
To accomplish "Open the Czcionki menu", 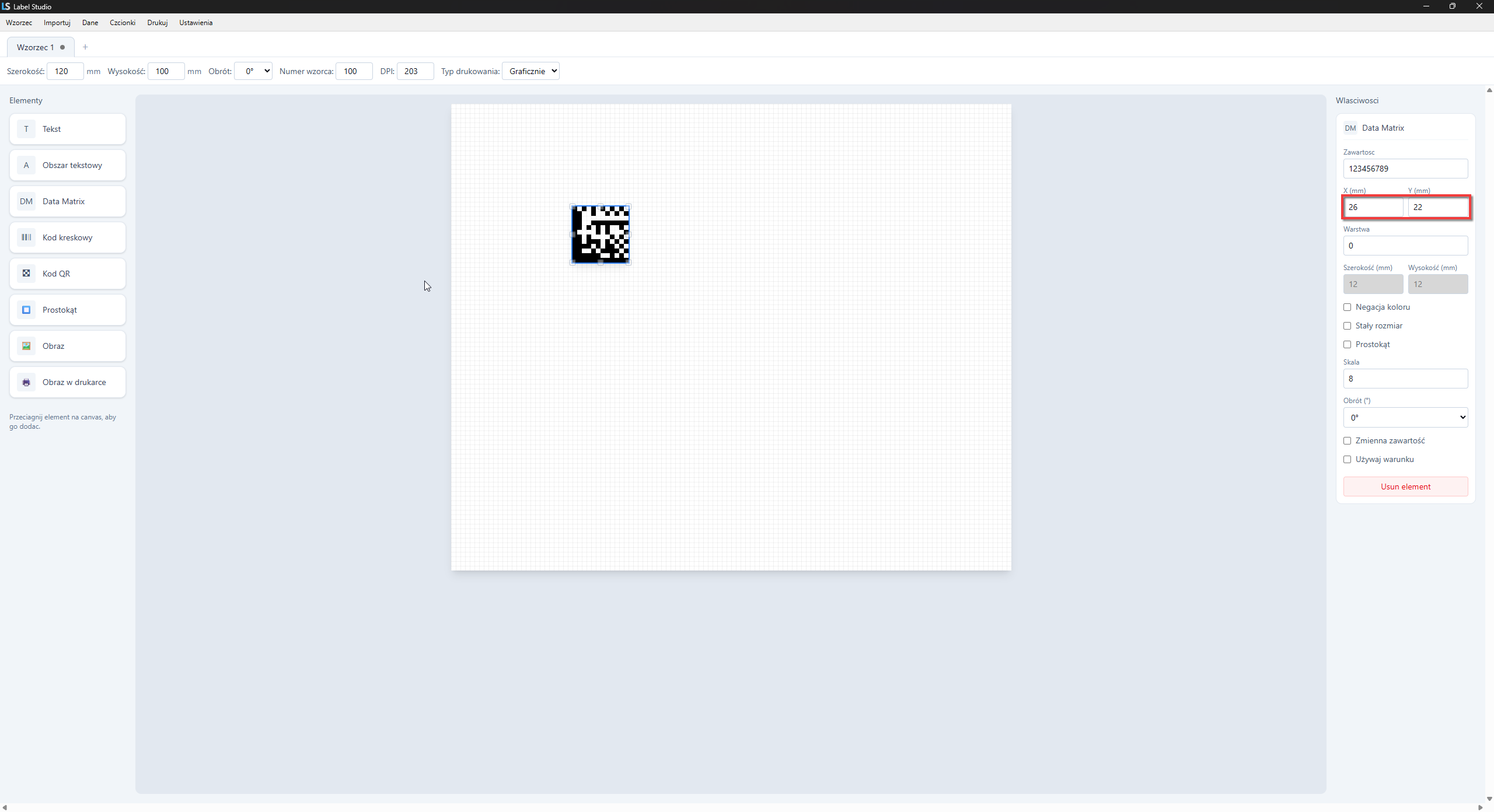I will pos(123,23).
